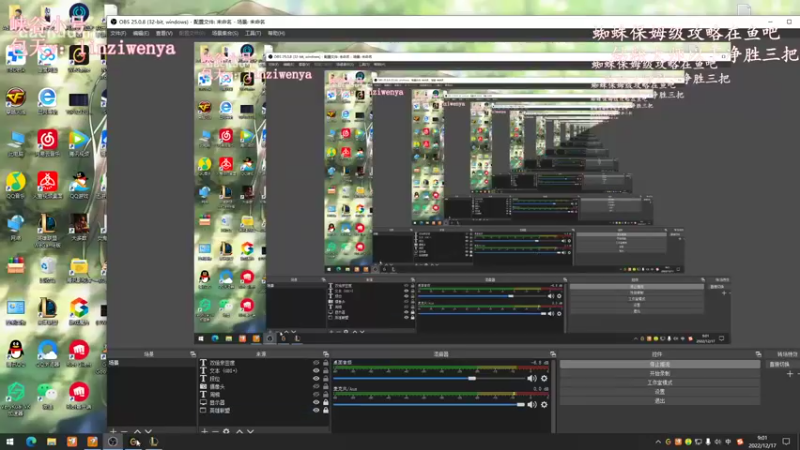800x450 pixels.
Task: Click the 退出 button
Action: [x=660, y=401]
